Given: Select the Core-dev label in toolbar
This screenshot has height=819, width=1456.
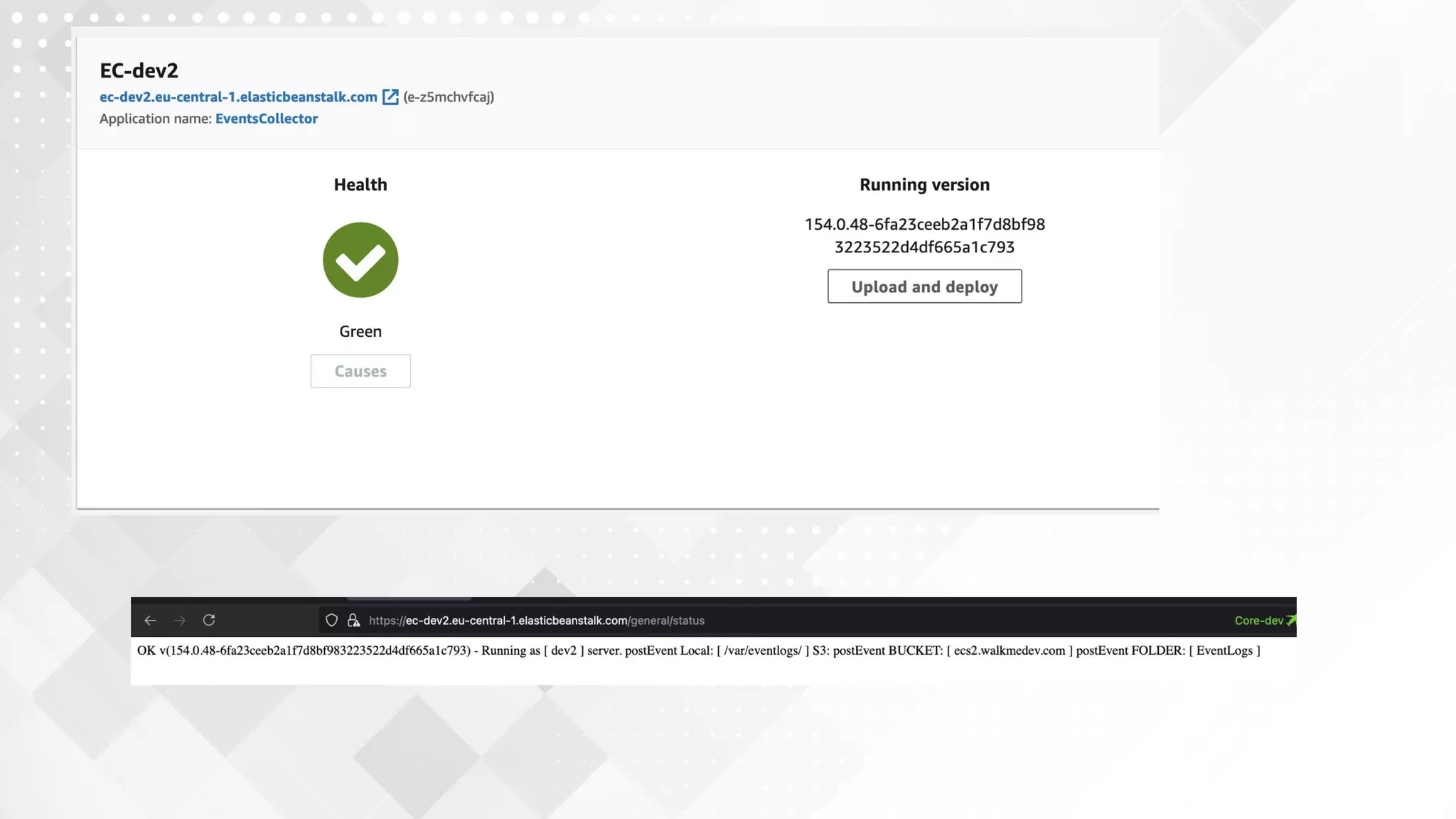Looking at the screenshot, I should point(1258,621).
